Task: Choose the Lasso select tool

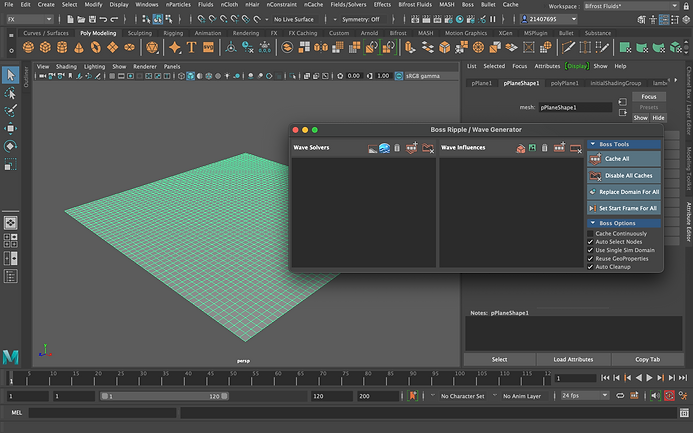Action: 10,93
